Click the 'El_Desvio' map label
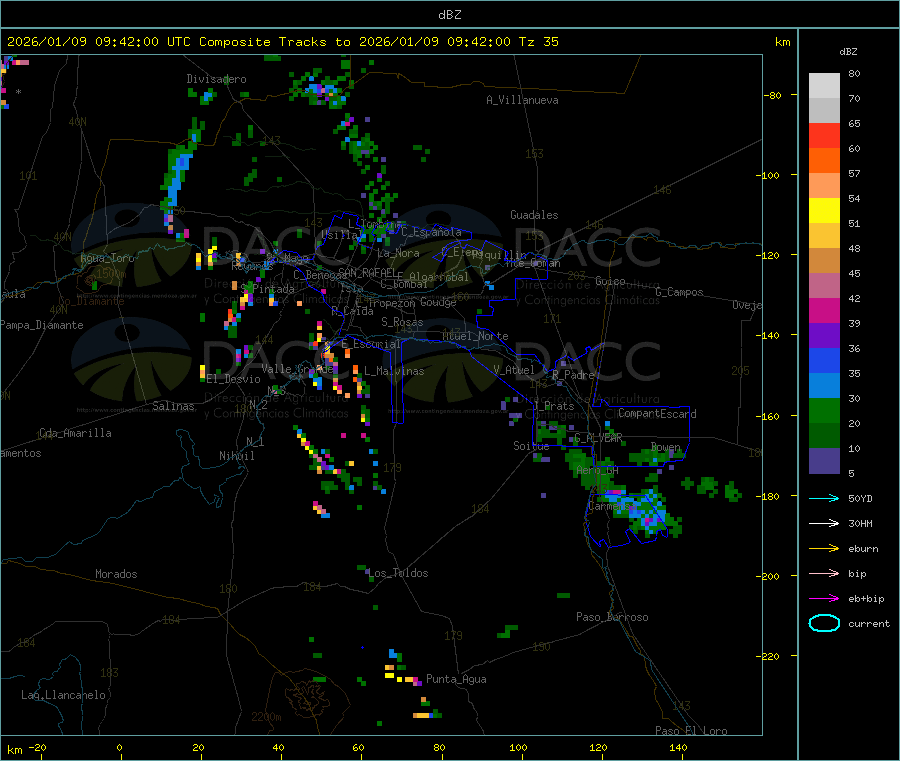This screenshot has height=761, width=900. pos(233,379)
